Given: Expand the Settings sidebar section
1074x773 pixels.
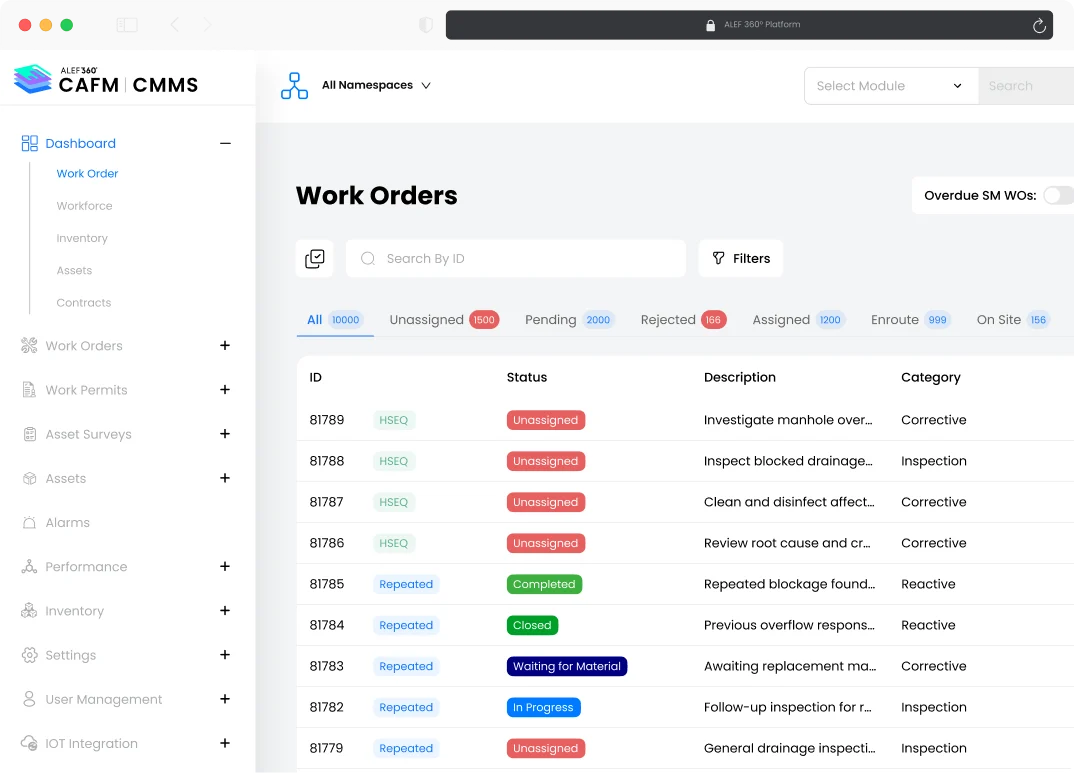Looking at the screenshot, I should point(225,655).
